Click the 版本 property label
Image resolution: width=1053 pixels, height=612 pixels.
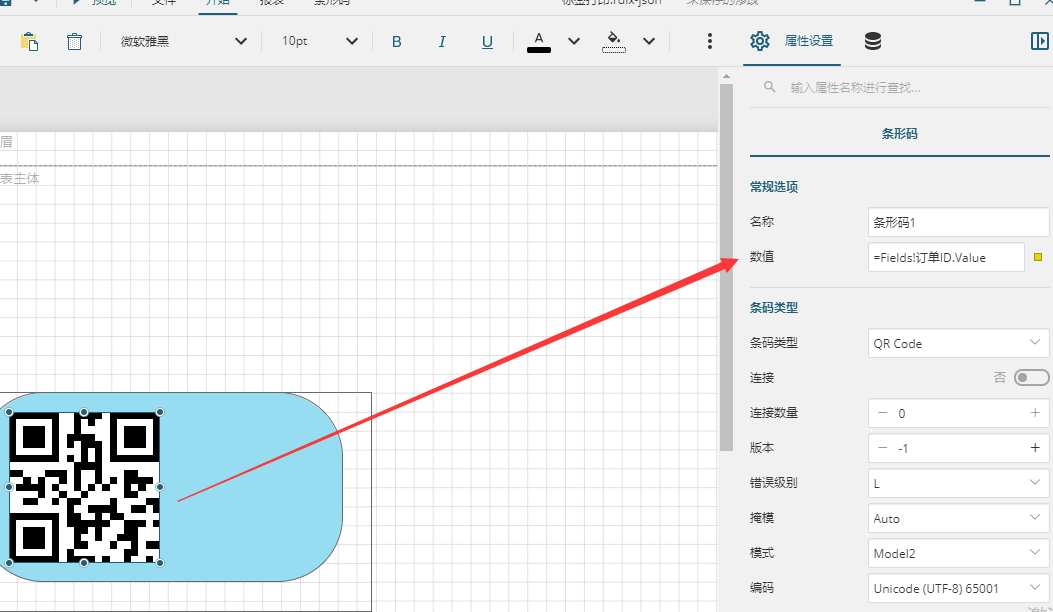pyautogui.click(x=762, y=447)
